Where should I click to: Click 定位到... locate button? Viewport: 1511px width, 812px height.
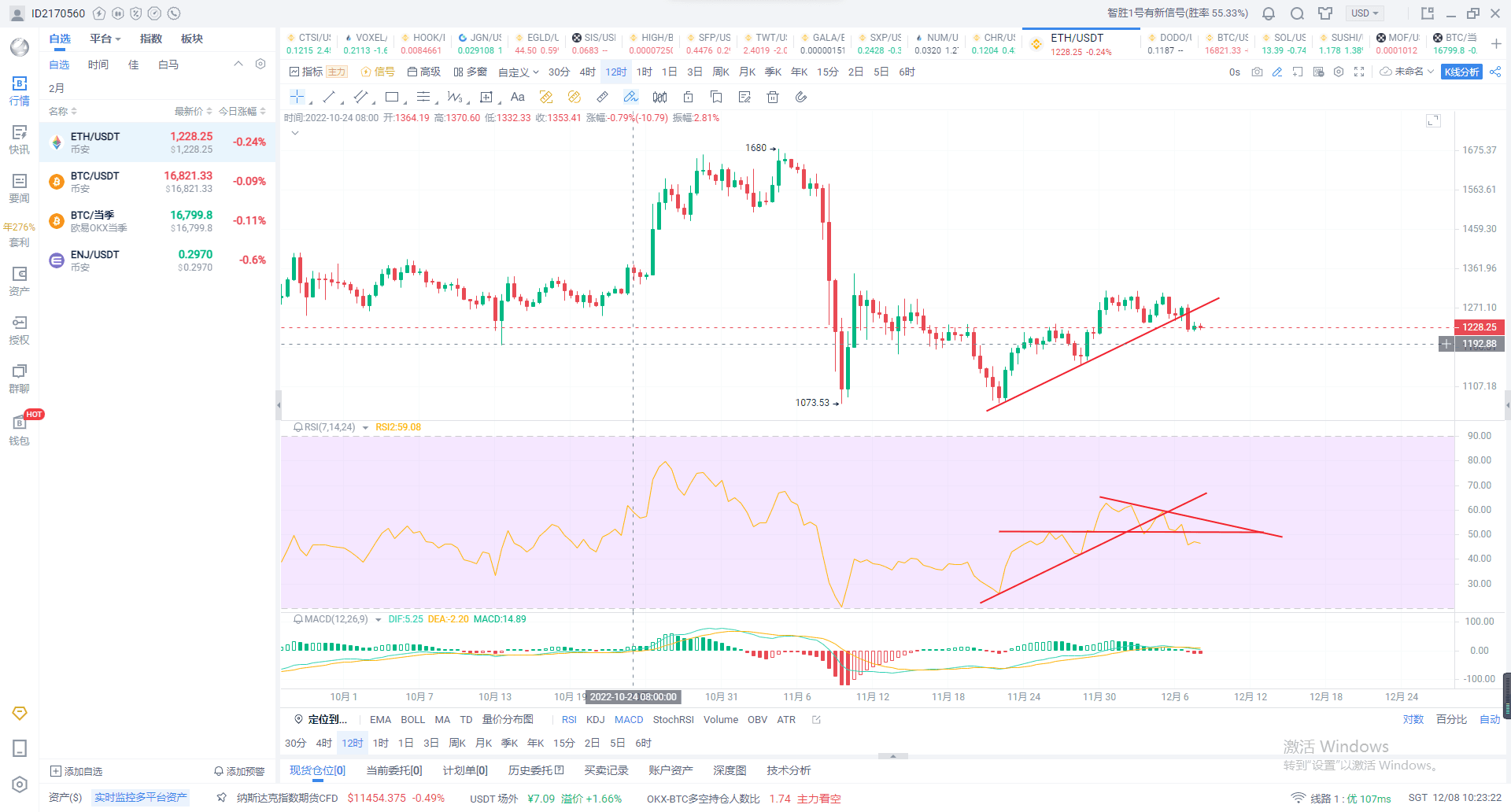click(x=320, y=719)
